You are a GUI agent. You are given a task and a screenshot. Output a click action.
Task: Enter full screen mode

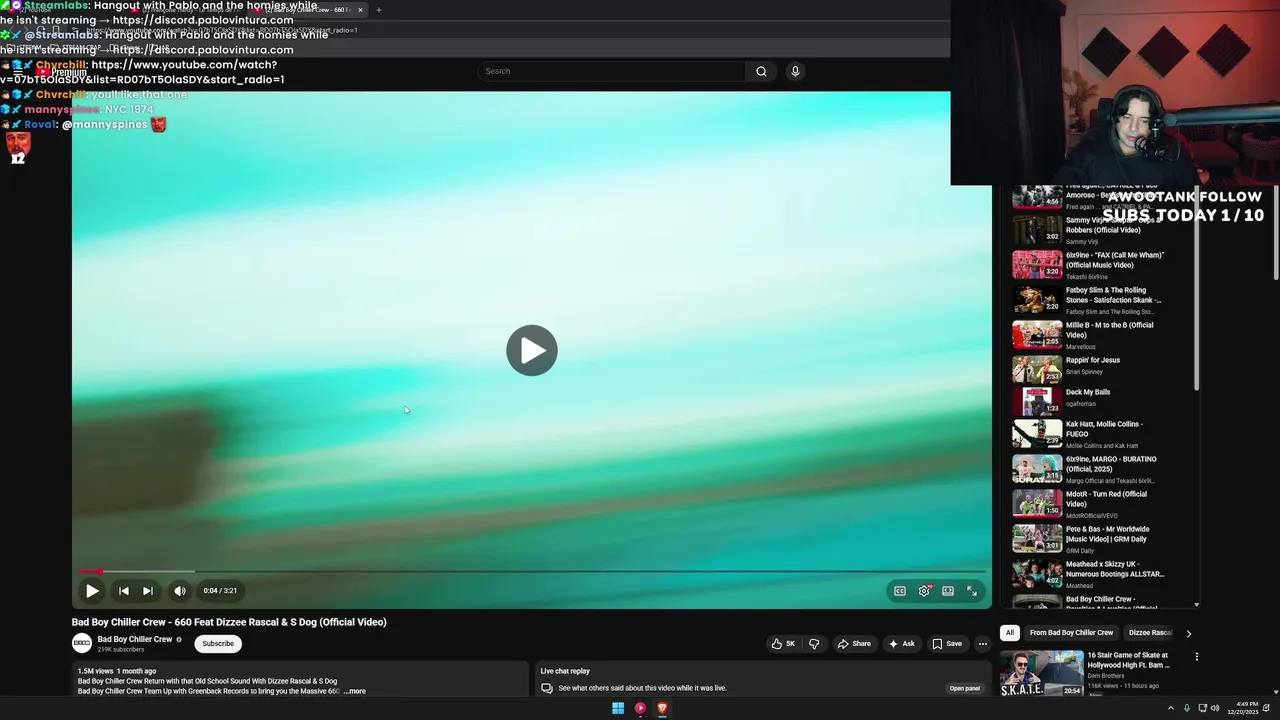972,591
